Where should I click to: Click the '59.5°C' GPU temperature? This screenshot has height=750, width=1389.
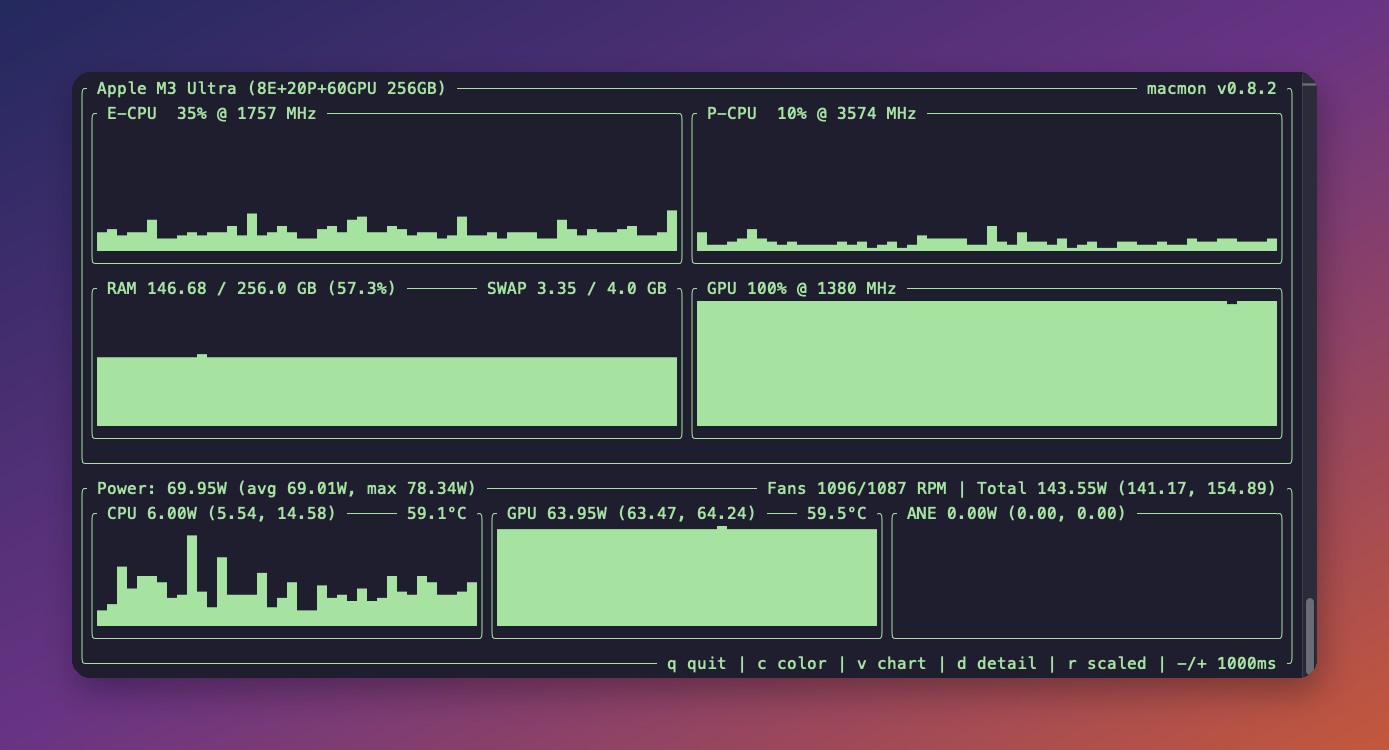tap(837, 513)
